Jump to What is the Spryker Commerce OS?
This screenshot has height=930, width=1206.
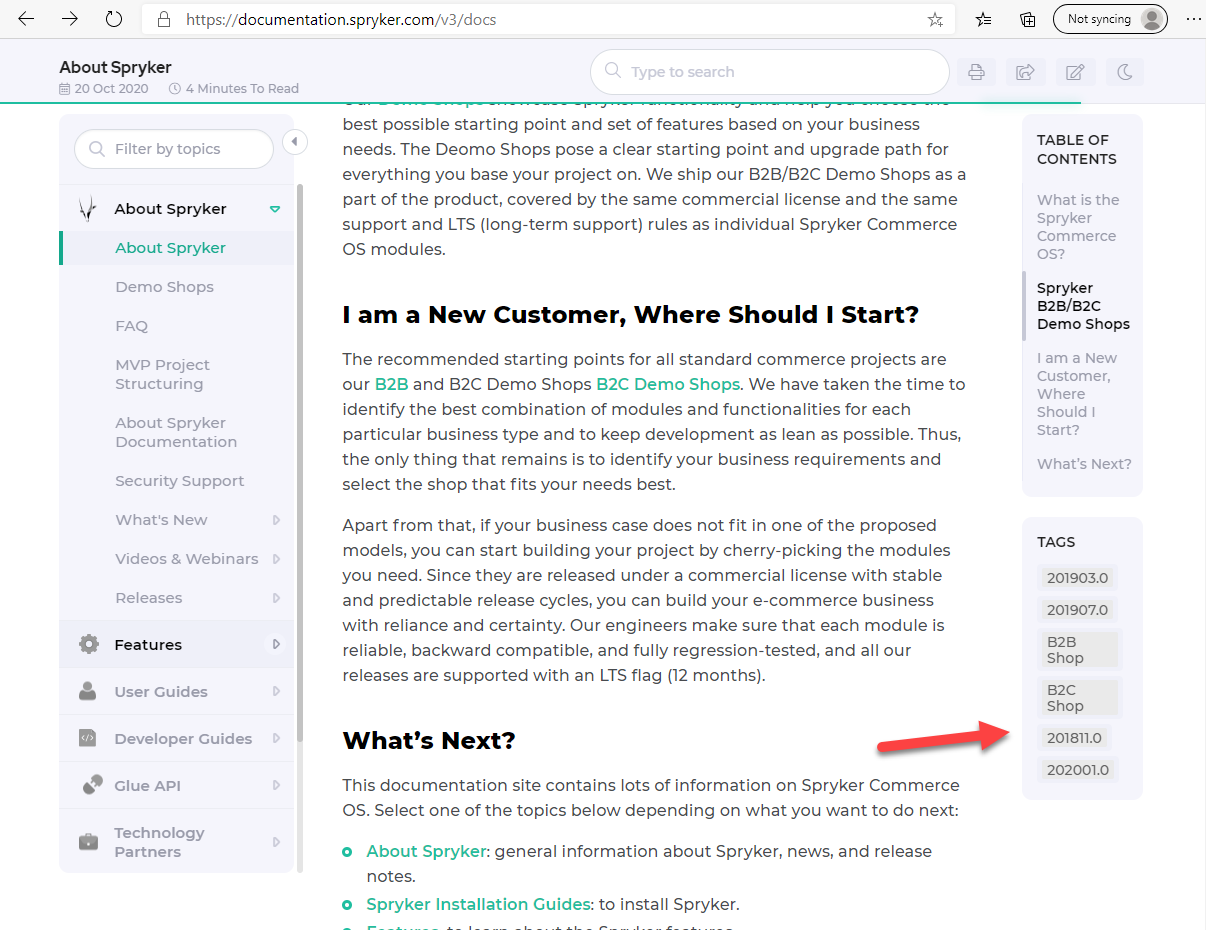(1078, 227)
